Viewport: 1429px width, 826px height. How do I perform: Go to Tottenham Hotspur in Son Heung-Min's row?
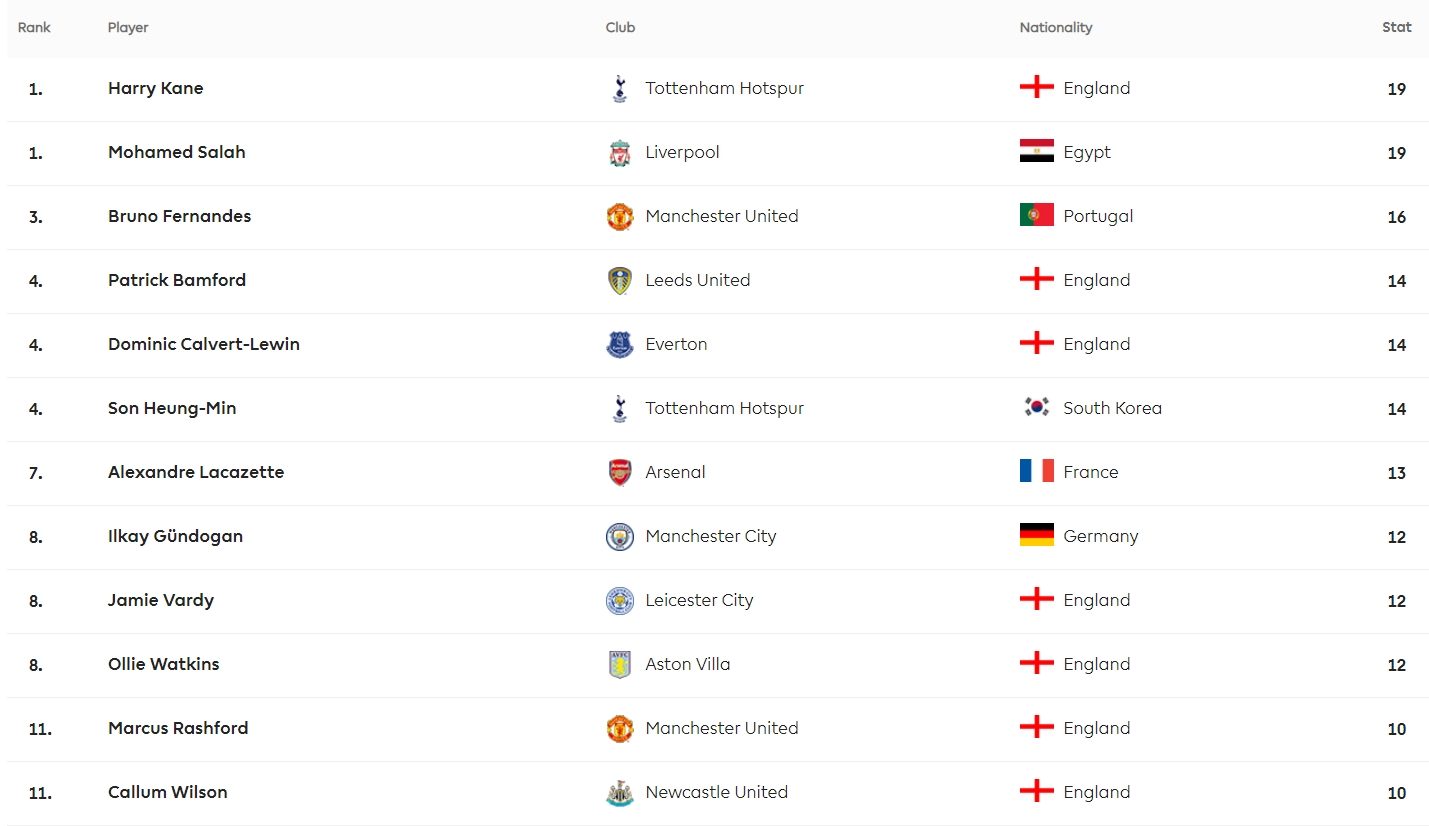point(725,408)
